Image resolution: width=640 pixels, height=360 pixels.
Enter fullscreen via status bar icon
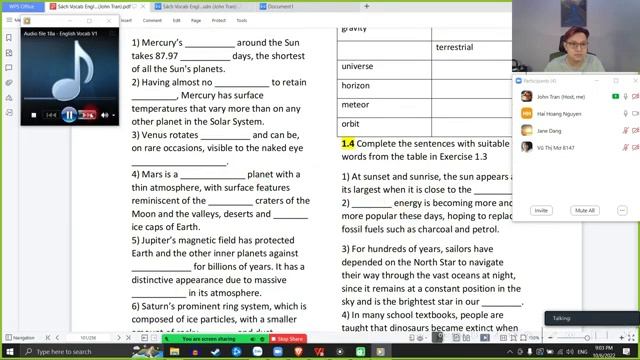(x=631, y=338)
